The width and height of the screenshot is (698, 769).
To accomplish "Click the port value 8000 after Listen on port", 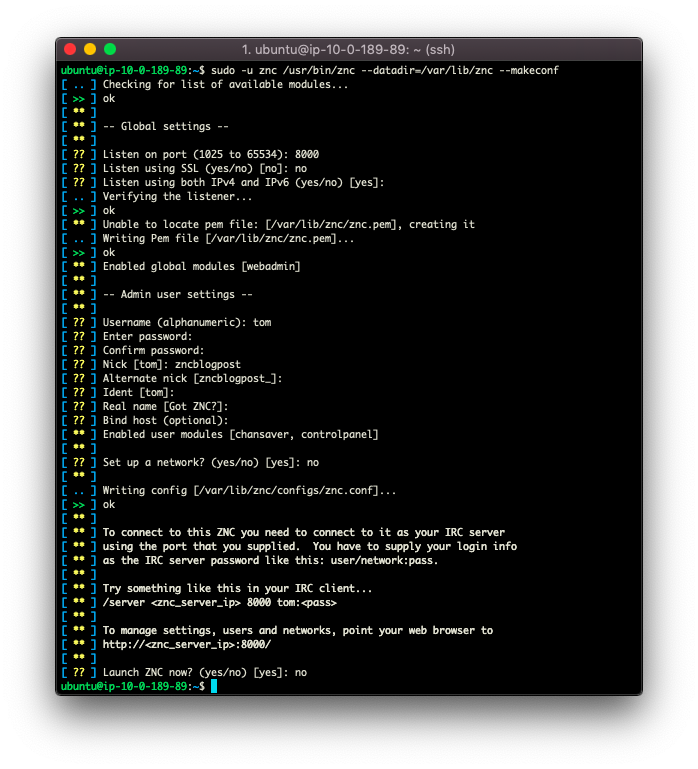I will pyautogui.click(x=307, y=154).
